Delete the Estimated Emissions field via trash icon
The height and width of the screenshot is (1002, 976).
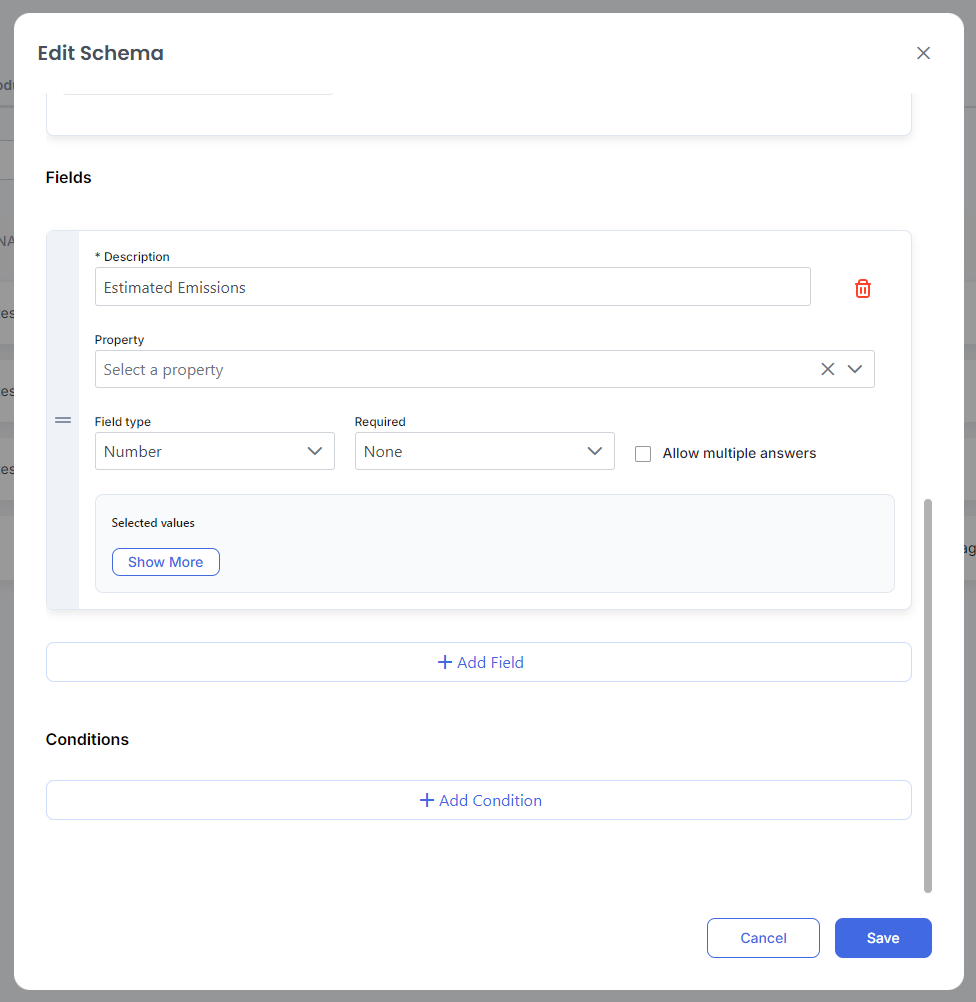click(x=862, y=288)
